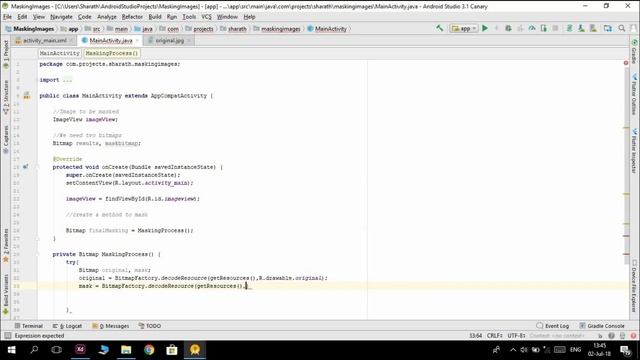Open the Analyze menu
The image size is (640, 360).
(107, 17)
